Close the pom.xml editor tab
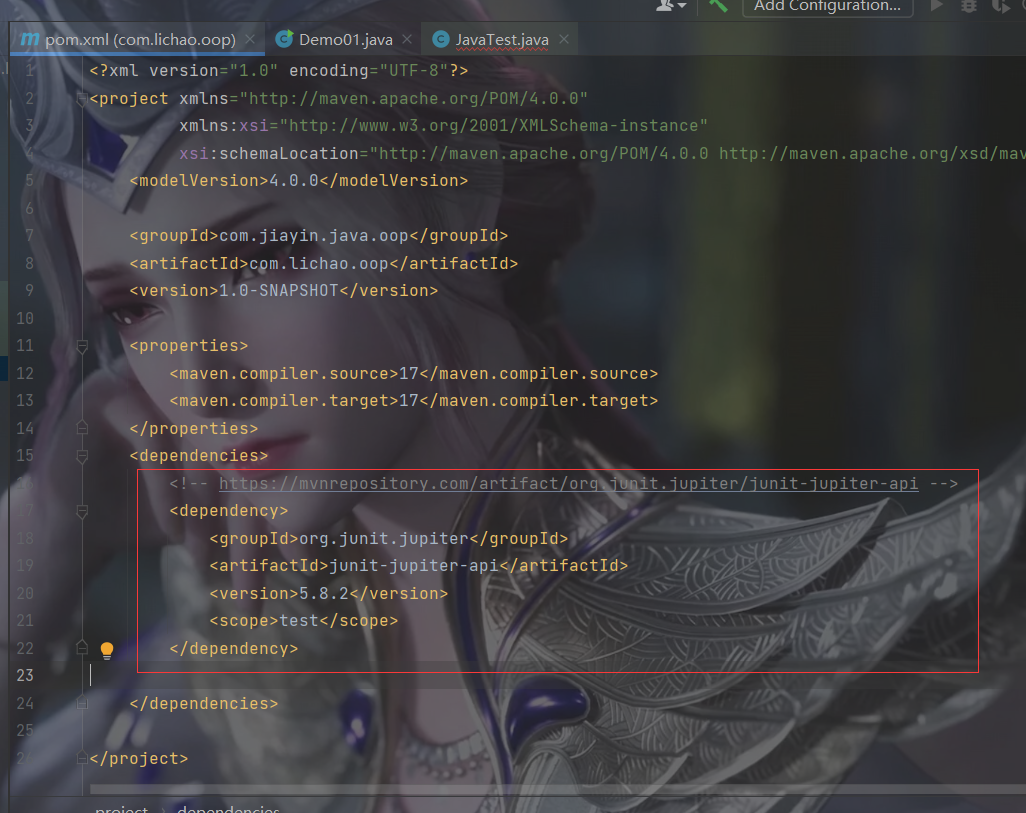This screenshot has width=1026, height=813. point(250,39)
